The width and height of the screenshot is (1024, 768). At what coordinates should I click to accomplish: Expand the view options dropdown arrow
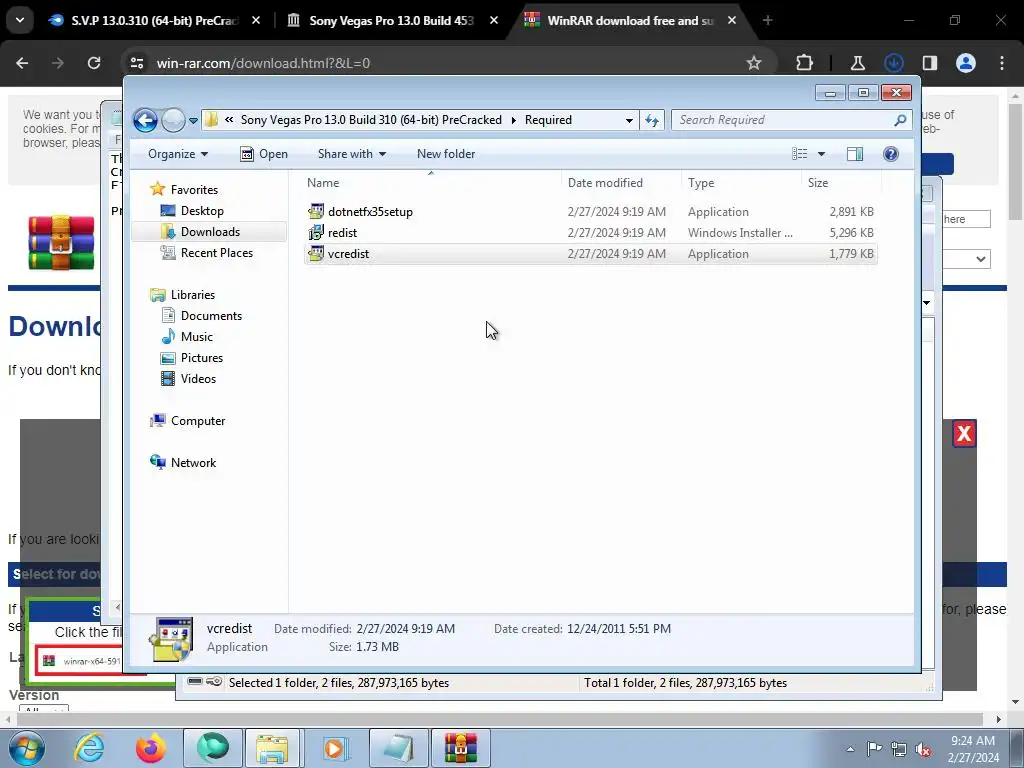(822, 154)
